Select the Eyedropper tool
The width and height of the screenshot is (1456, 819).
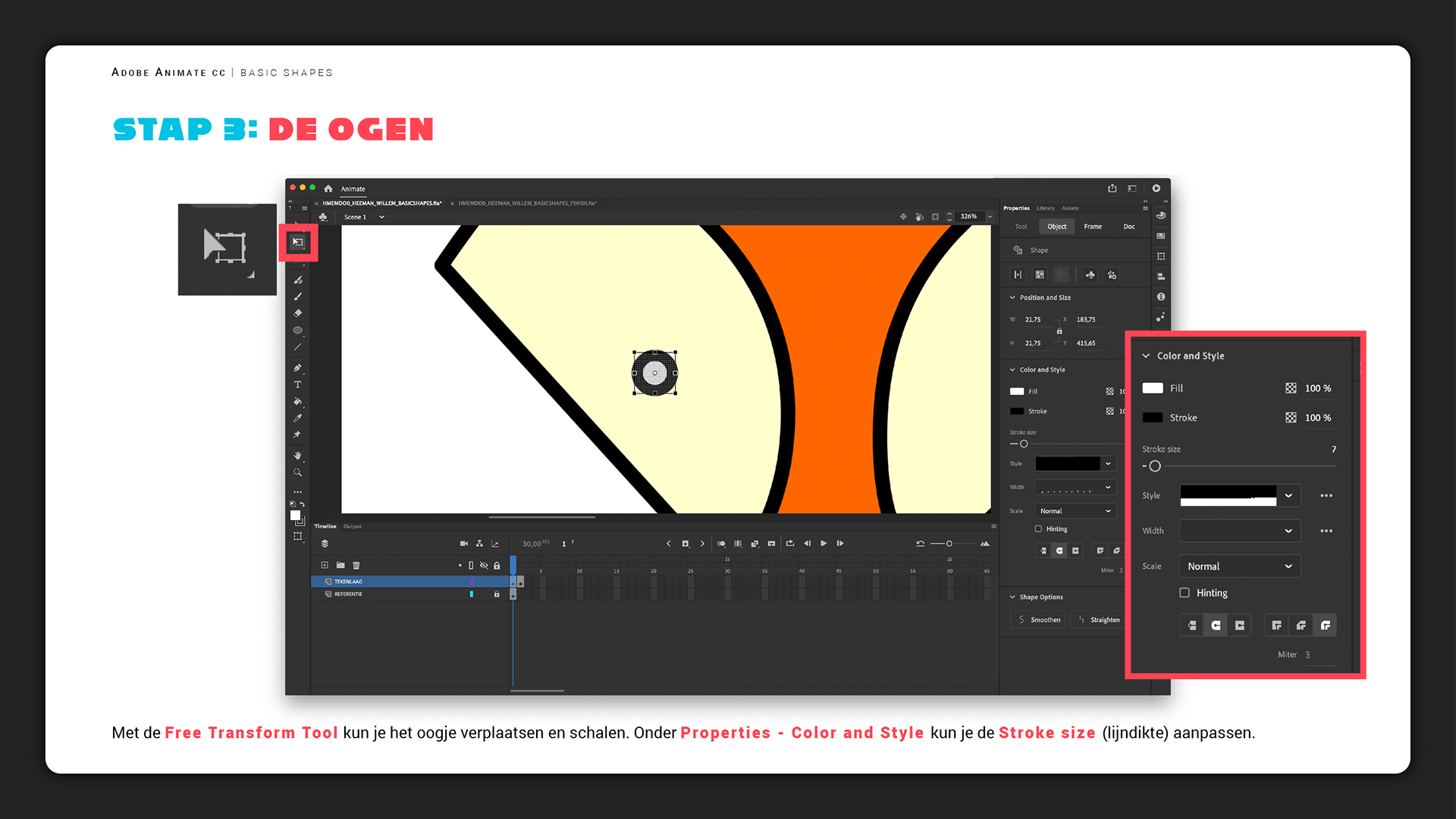pyautogui.click(x=298, y=418)
